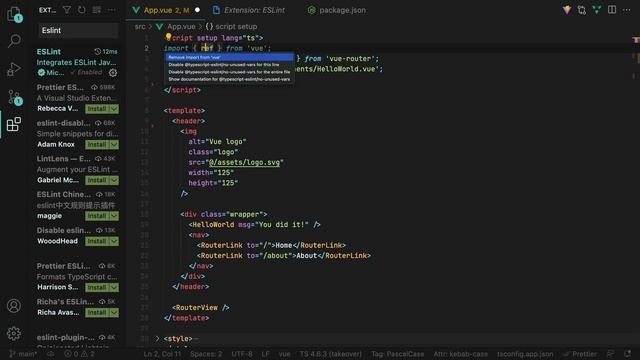Click Tag: PascalCase status item
The height and width of the screenshot is (360, 640).
(x=398, y=354)
